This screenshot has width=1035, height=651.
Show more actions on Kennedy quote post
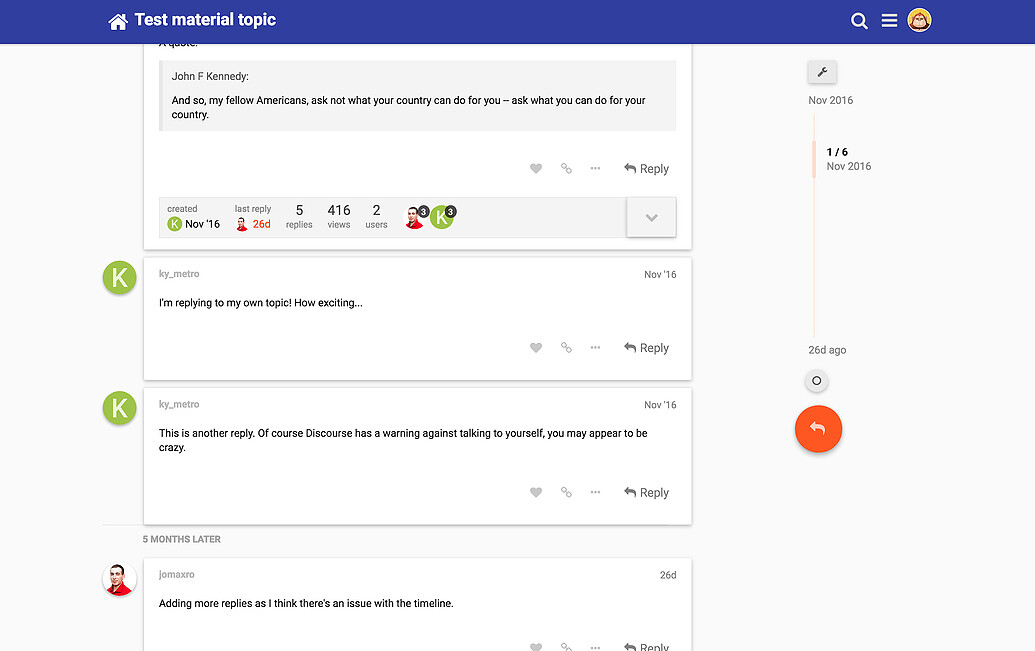pos(595,169)
